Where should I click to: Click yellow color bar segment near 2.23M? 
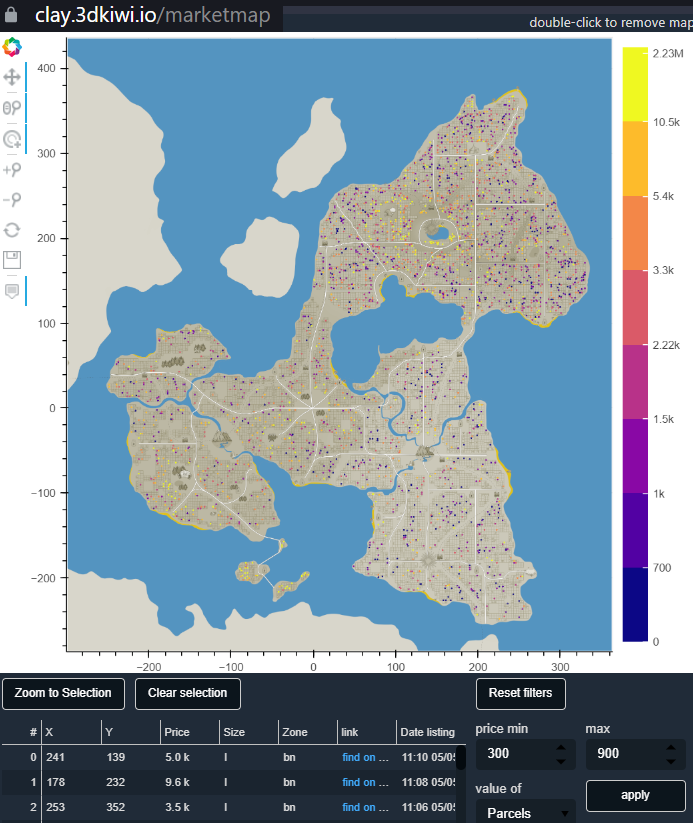point(635,85)
